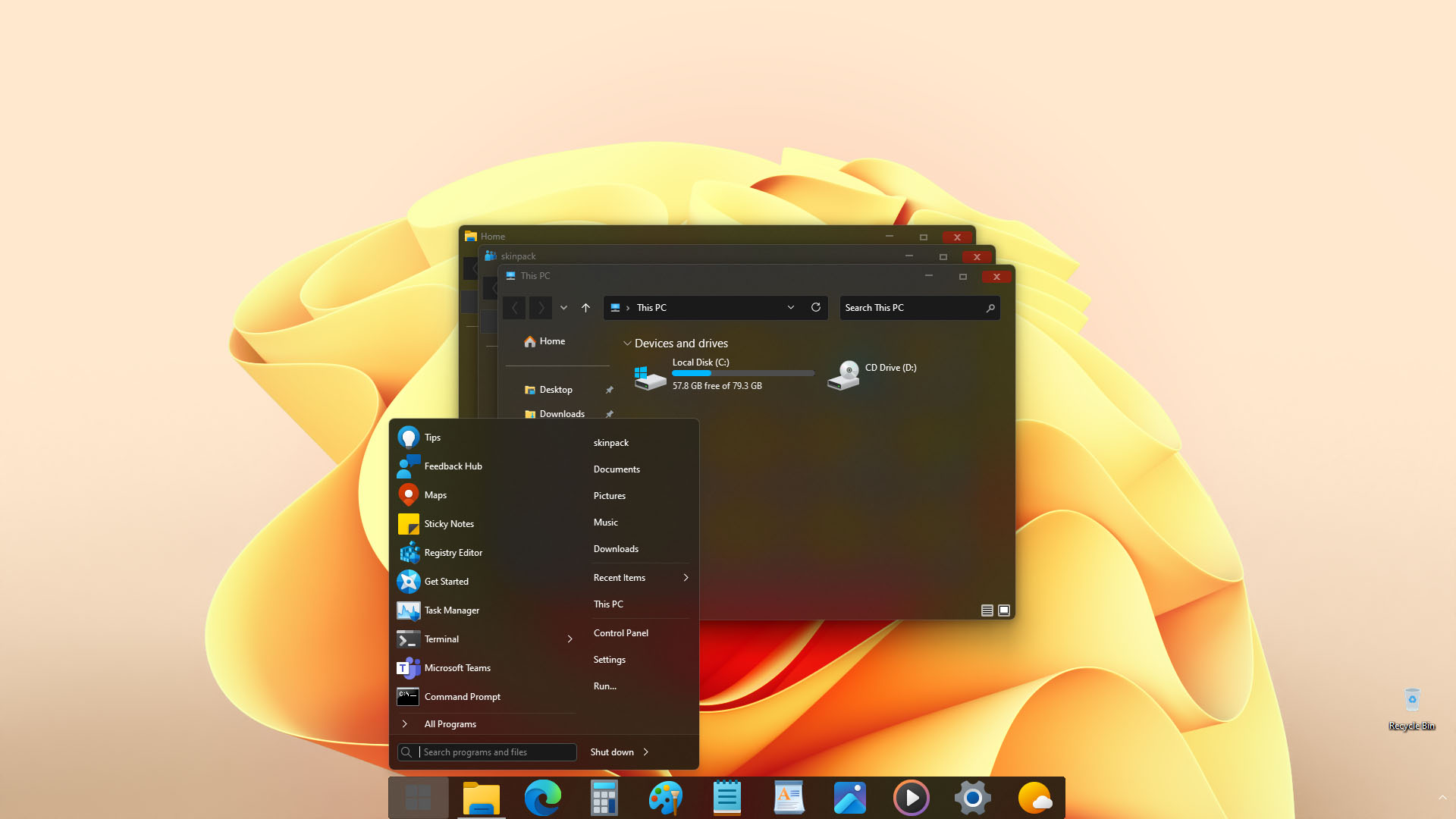Screen dimensions: 1456x819
Task: Open Microsoft Edge from the taskbar
Action: coord(542,798)
